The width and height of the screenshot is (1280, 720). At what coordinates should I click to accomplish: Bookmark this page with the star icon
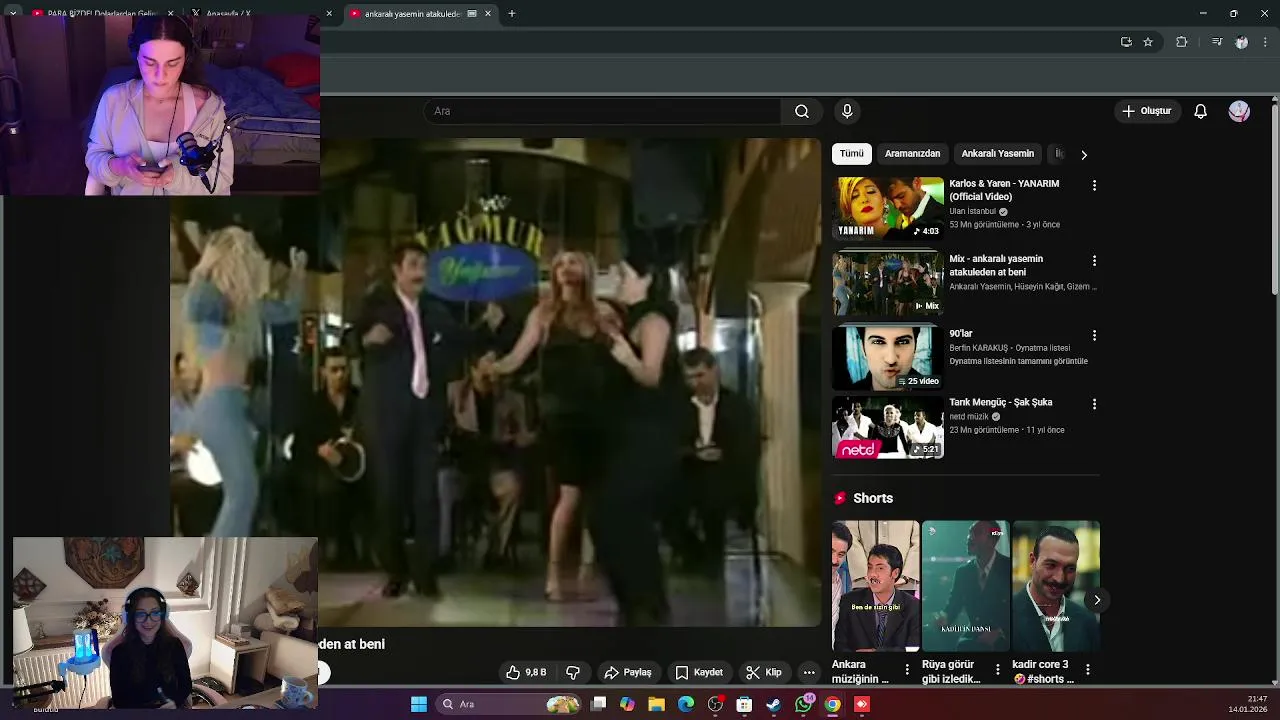point(1148,42)
